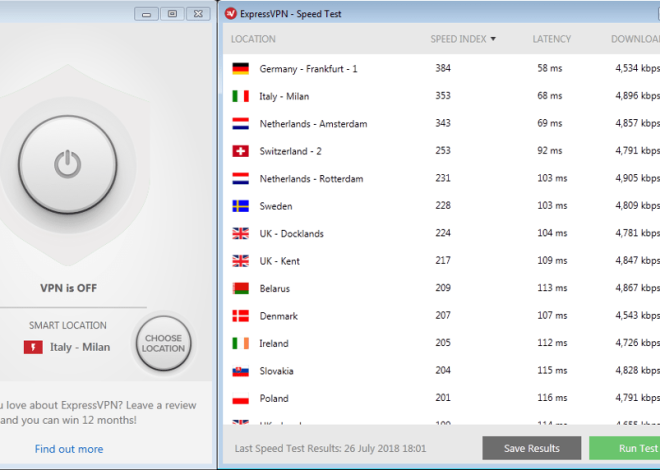This screenshot has width=660, height=470.
Task: Click the ExpressVPN logo in Speed Test title bar
Action: tap(231, 13)
